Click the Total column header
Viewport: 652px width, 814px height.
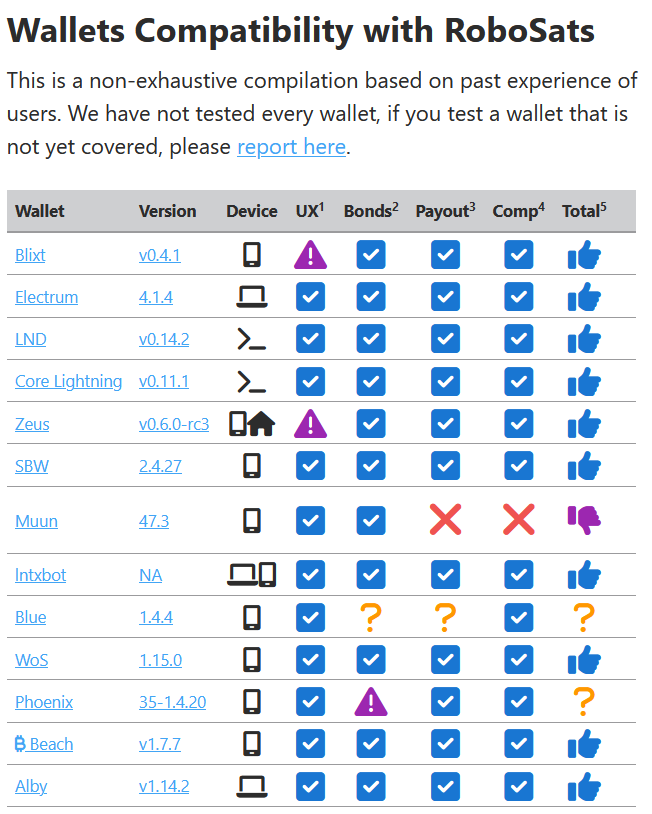click(x=584, y=211)
